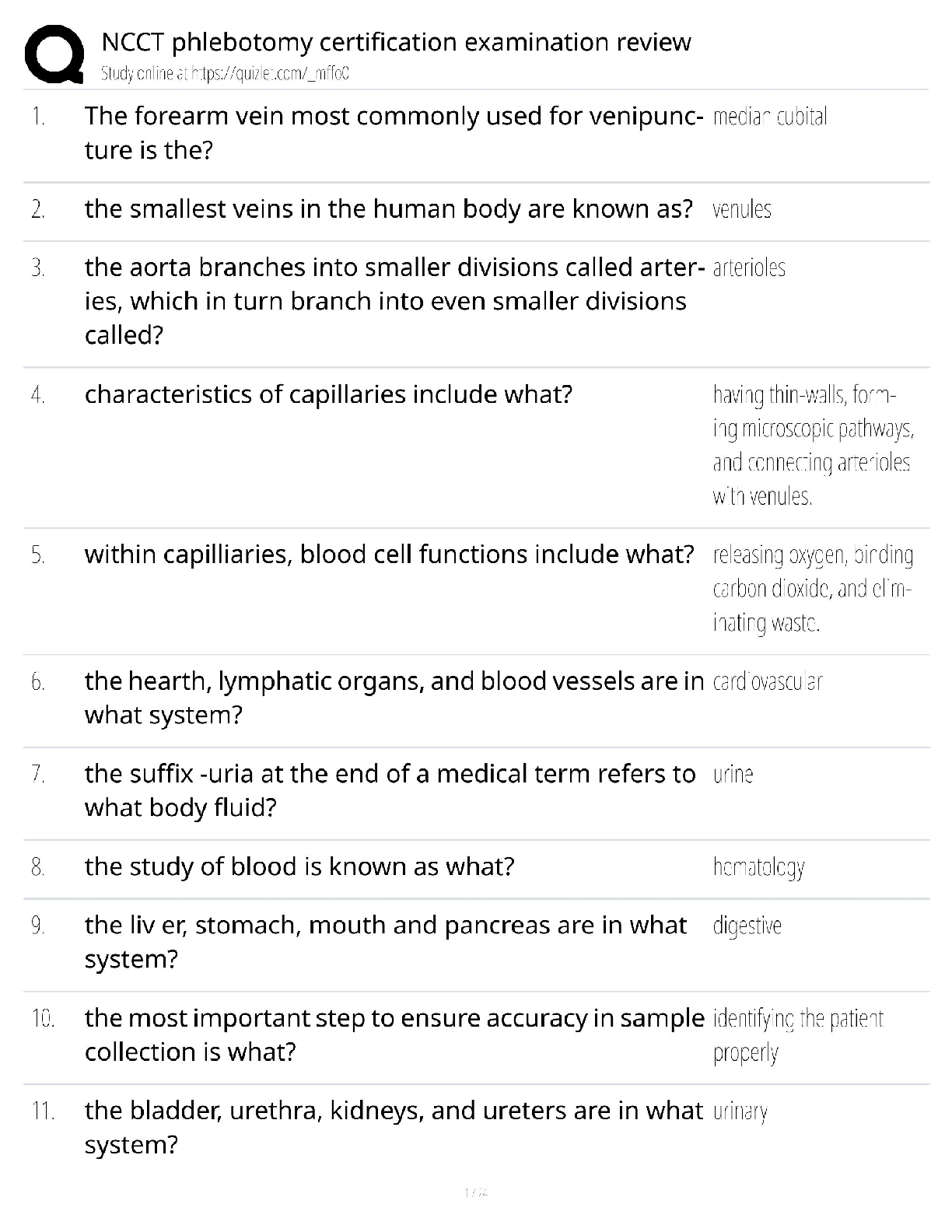Click the blood cell functions question
Image resolution: width=952 pixels, height=1232 pixels.
[x=389, y=555]
